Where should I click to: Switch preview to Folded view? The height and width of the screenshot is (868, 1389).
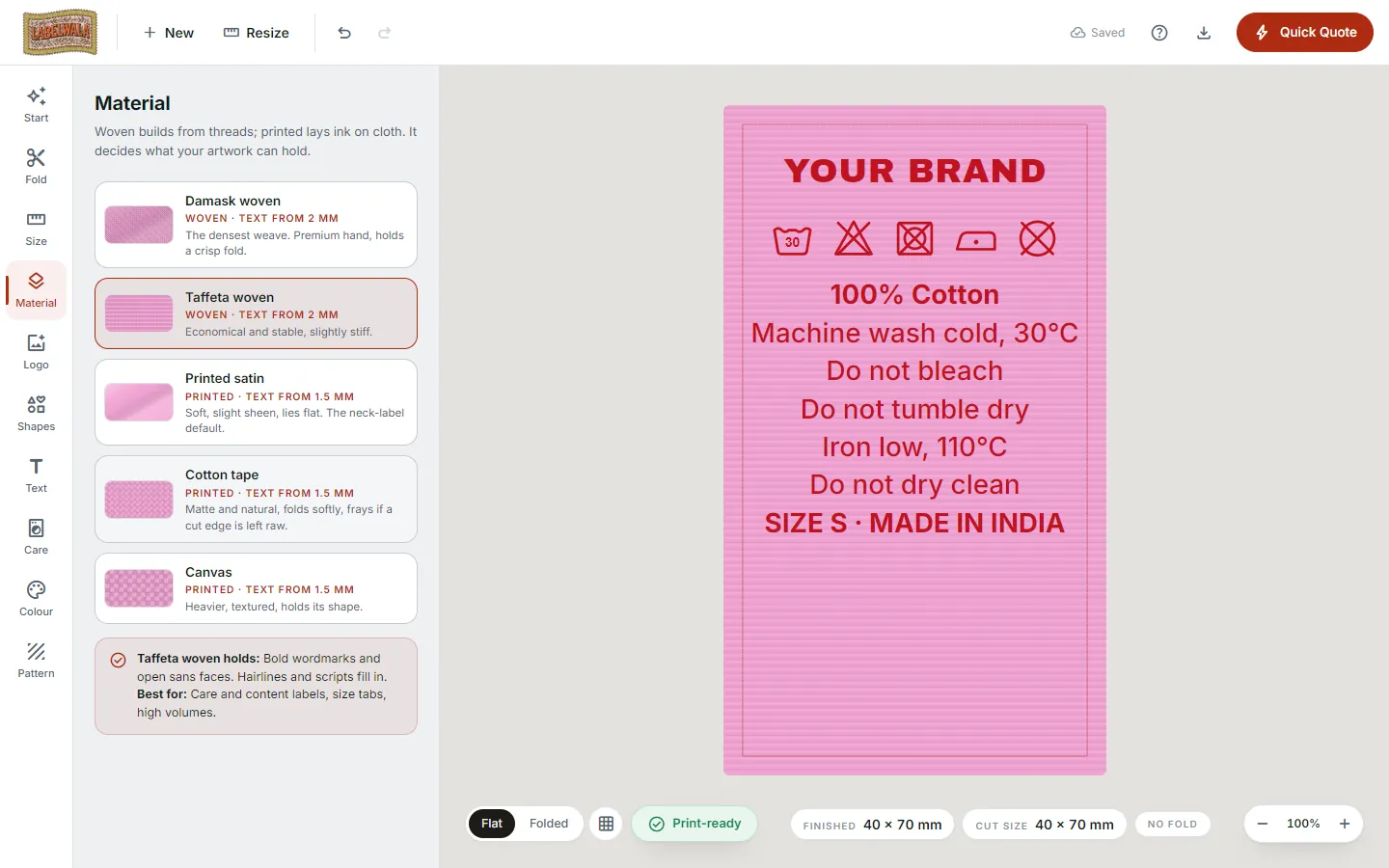coord(549,824)
